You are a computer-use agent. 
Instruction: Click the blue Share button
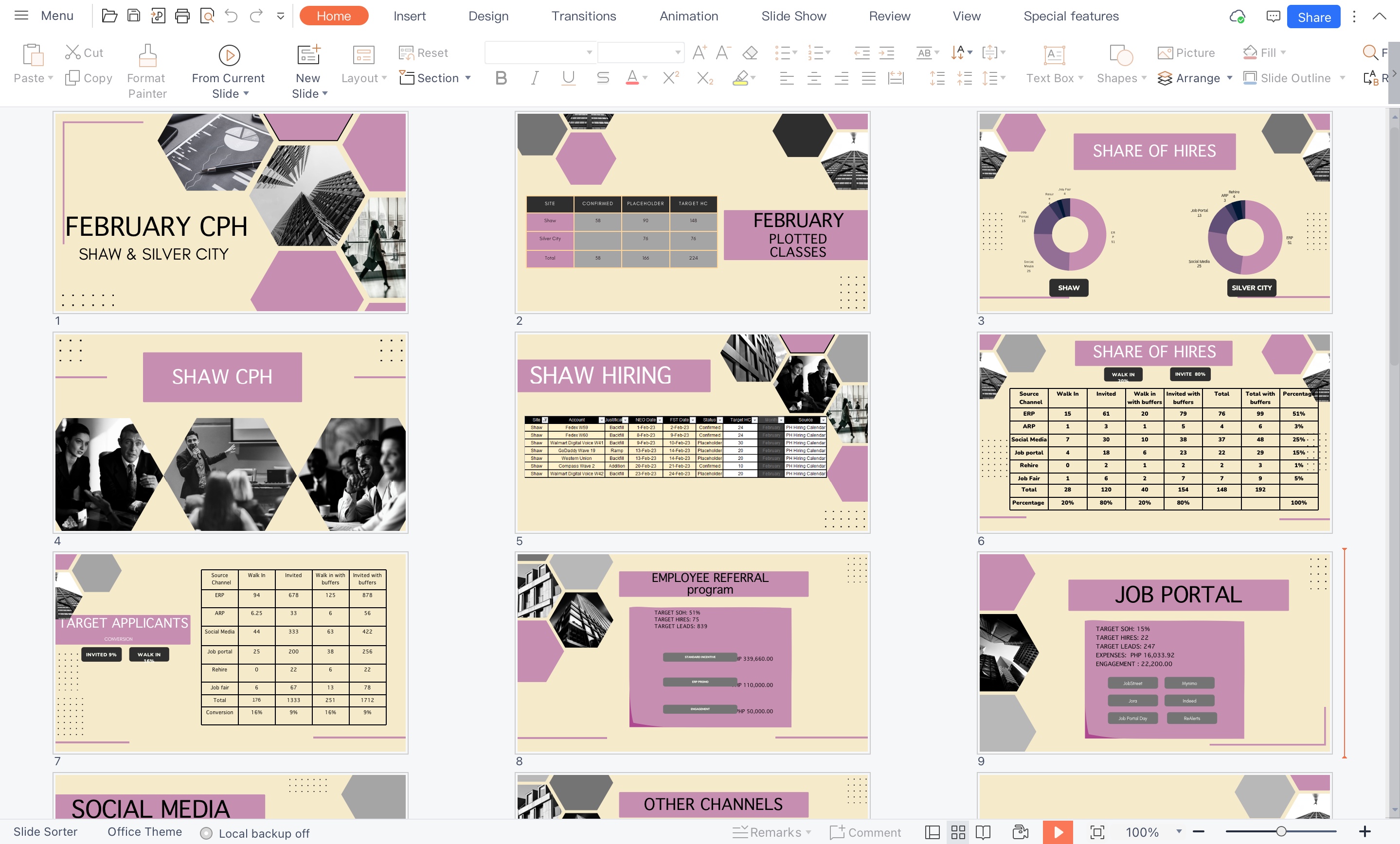1313,17
